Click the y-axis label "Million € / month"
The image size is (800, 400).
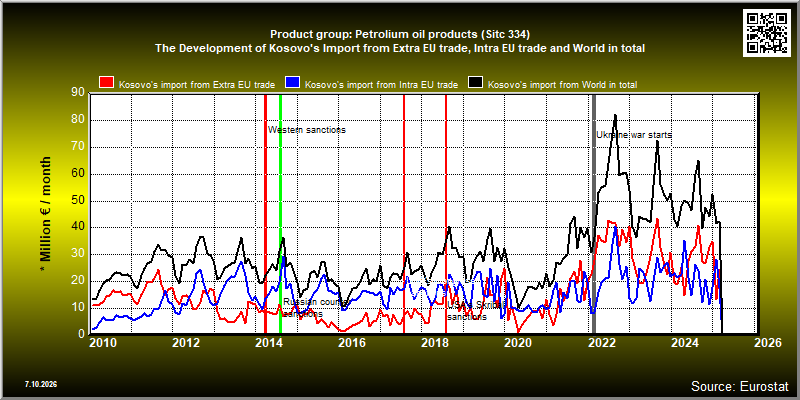point(46,213)
